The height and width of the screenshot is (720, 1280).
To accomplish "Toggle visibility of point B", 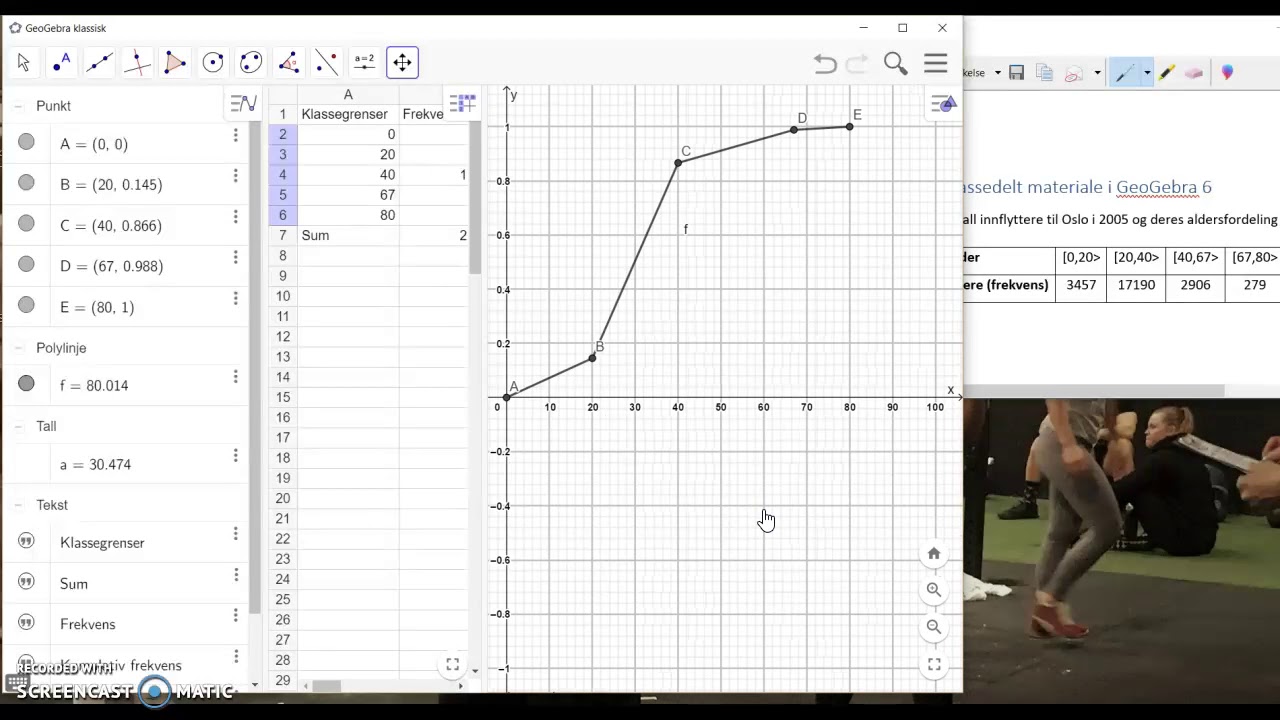I will [x=26, y=183].
